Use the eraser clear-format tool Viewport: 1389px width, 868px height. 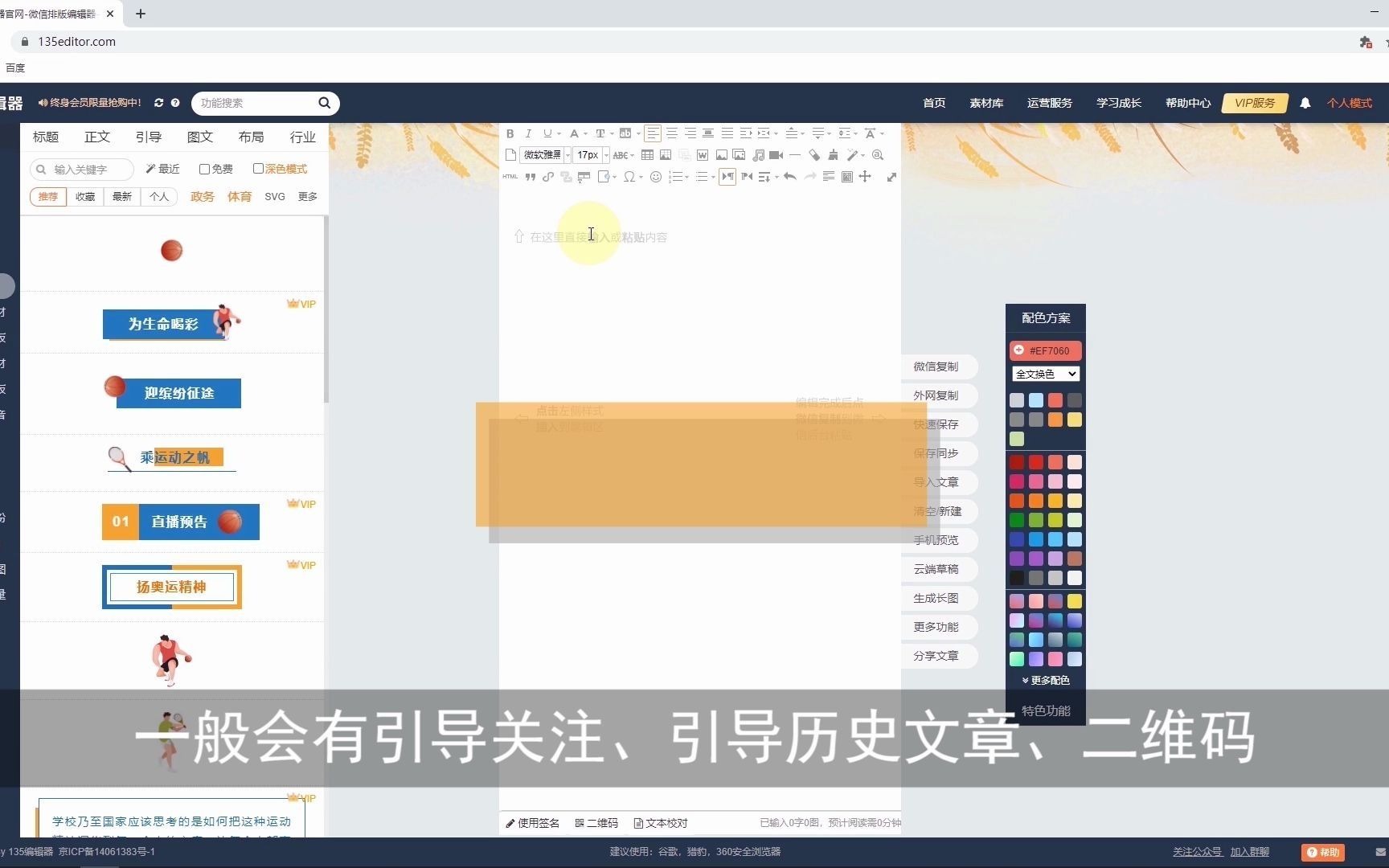coord(814,155)
